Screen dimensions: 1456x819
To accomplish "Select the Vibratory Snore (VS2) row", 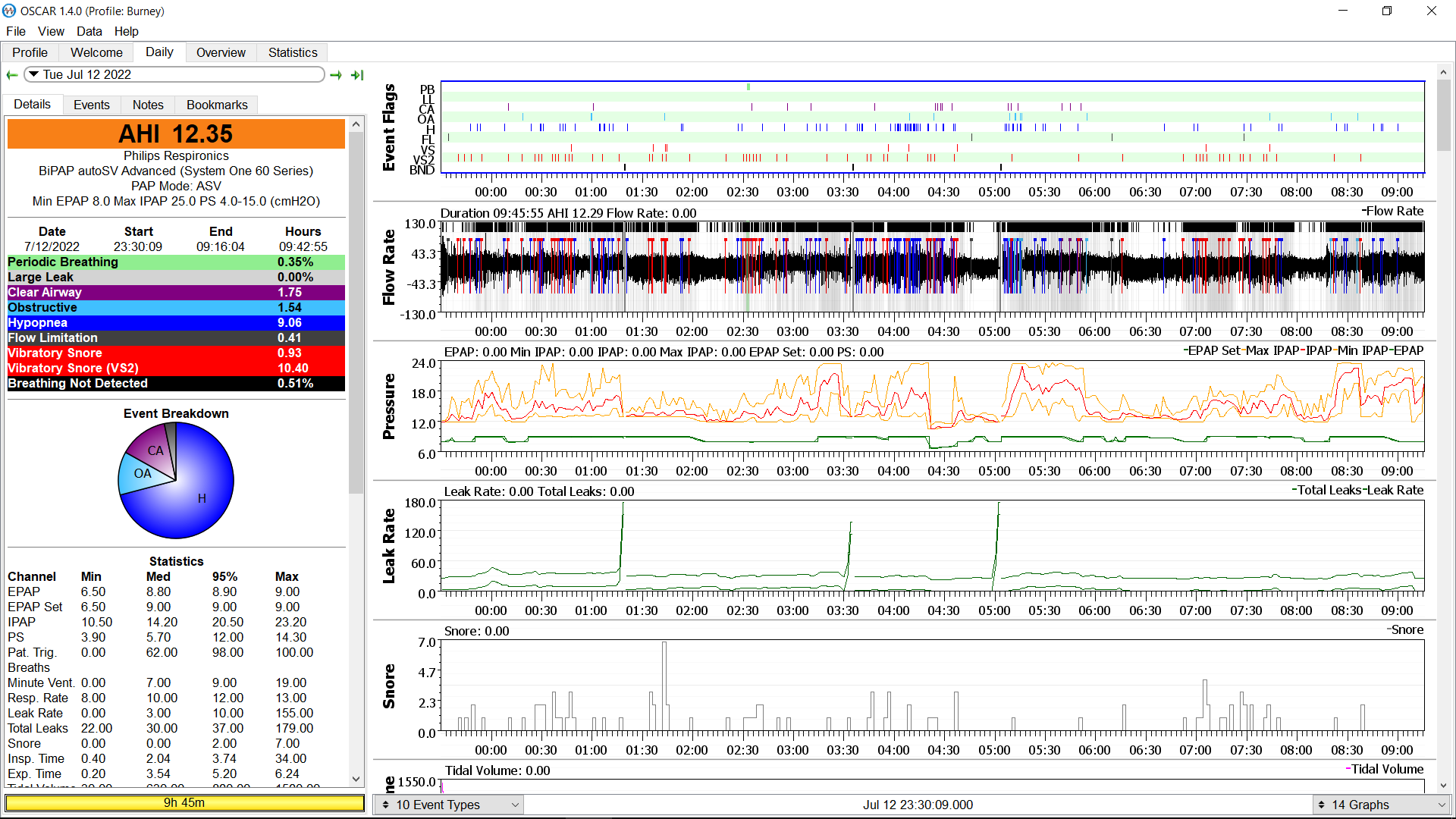I will tap(176, 368).
